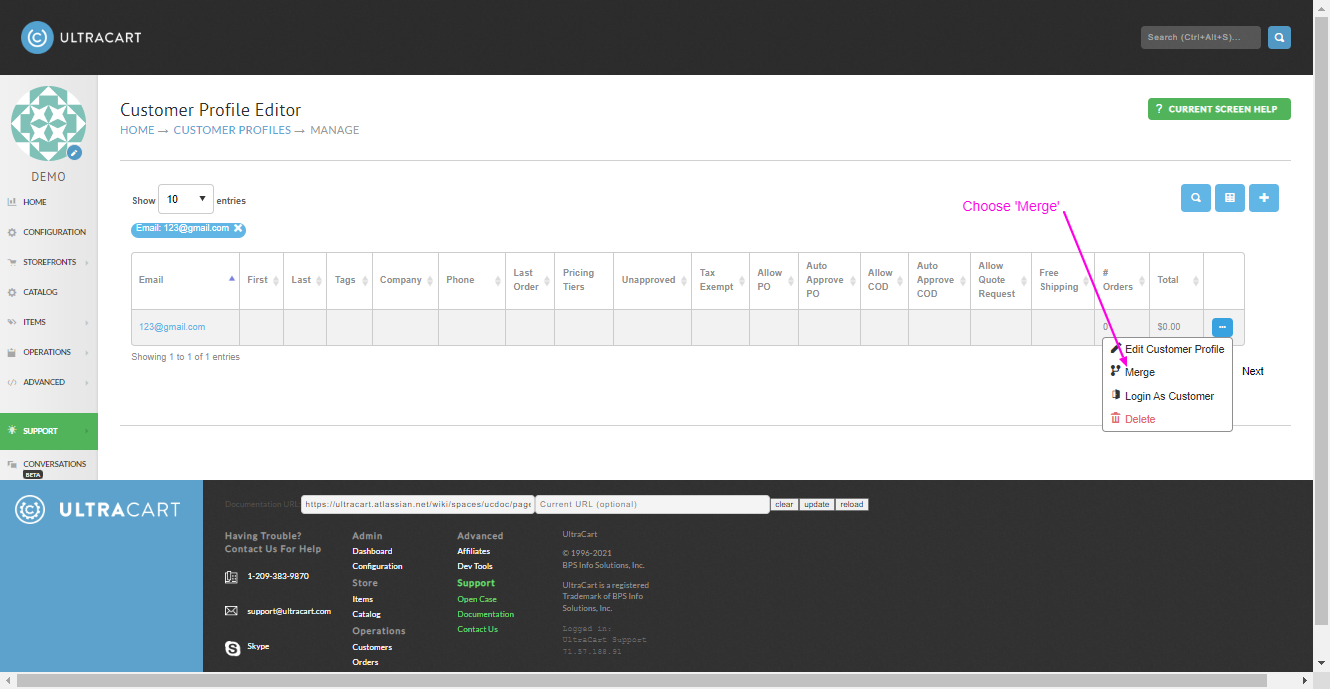Expand Items in the sidebar

click(49, 322)
